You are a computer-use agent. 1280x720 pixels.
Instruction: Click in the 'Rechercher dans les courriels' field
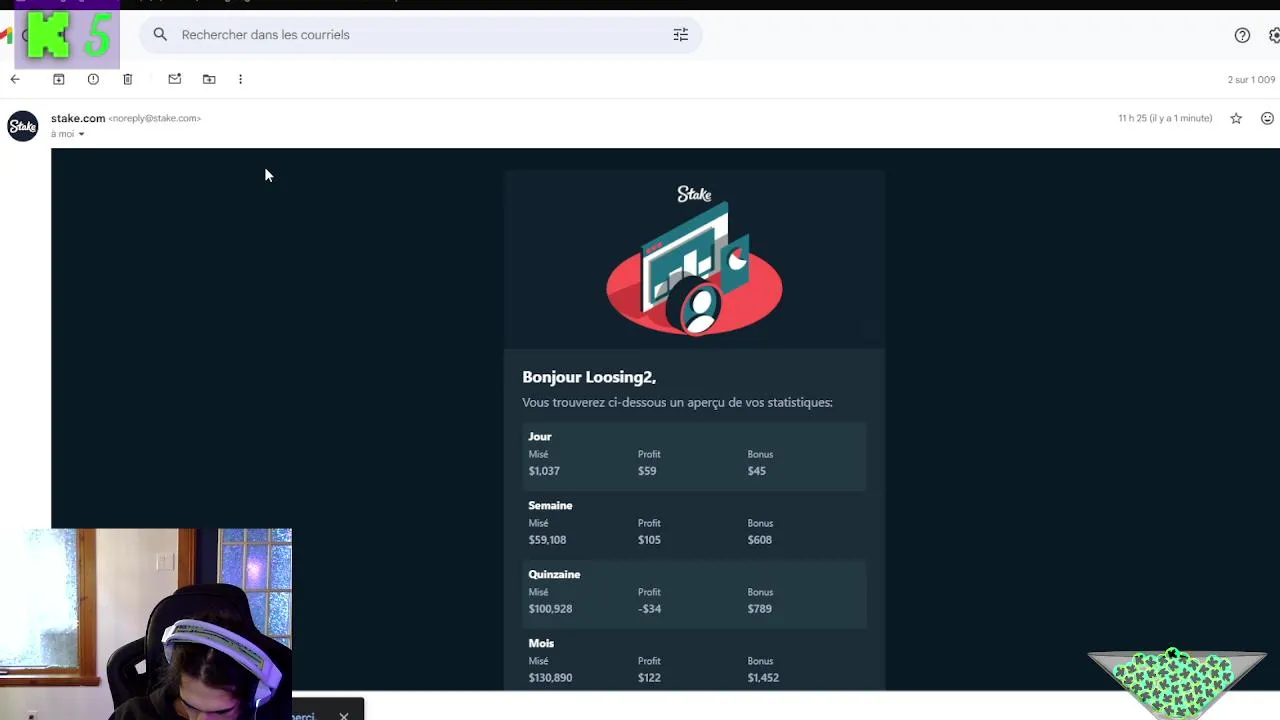420,35
